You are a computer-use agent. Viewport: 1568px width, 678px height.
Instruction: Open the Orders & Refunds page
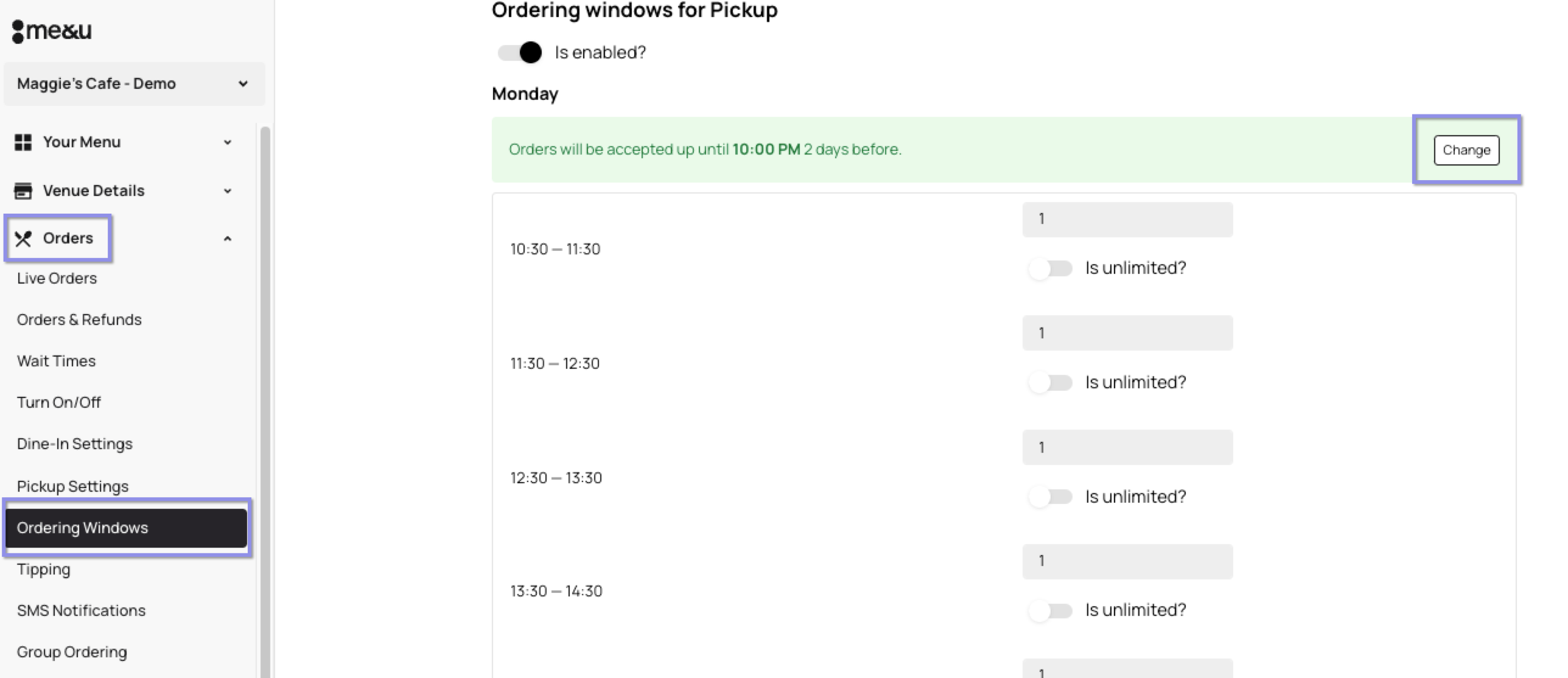(x=79, y=320)
